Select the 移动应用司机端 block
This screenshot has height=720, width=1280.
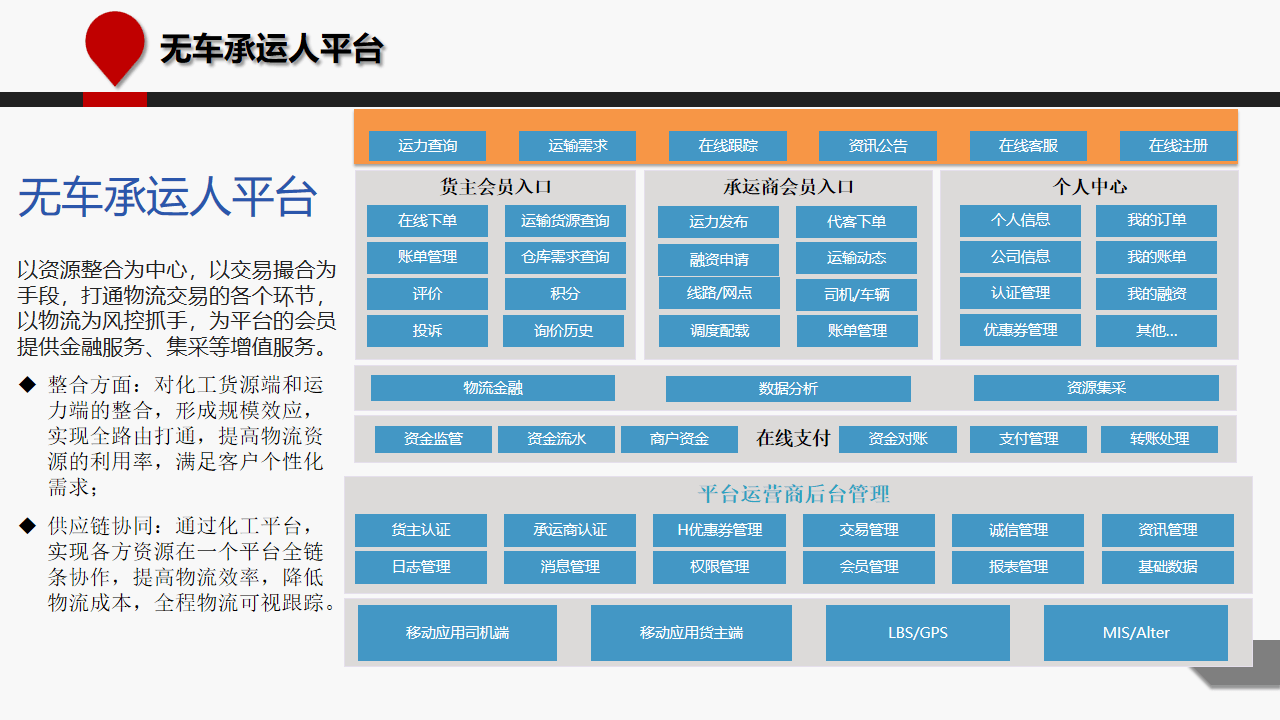[x=457, y=633]
